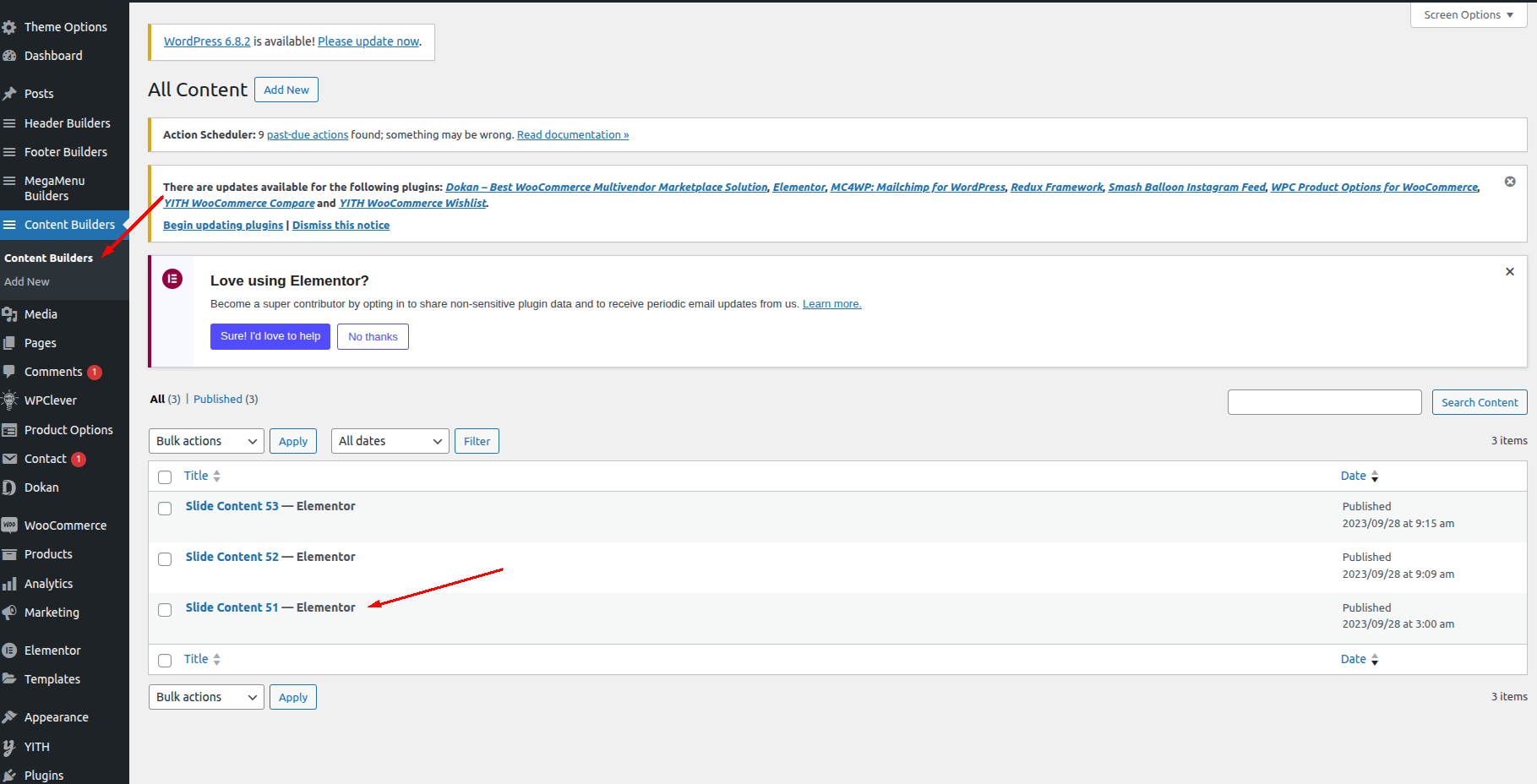Click the Filter button
Screen dimensions: 1537x784
477,441
